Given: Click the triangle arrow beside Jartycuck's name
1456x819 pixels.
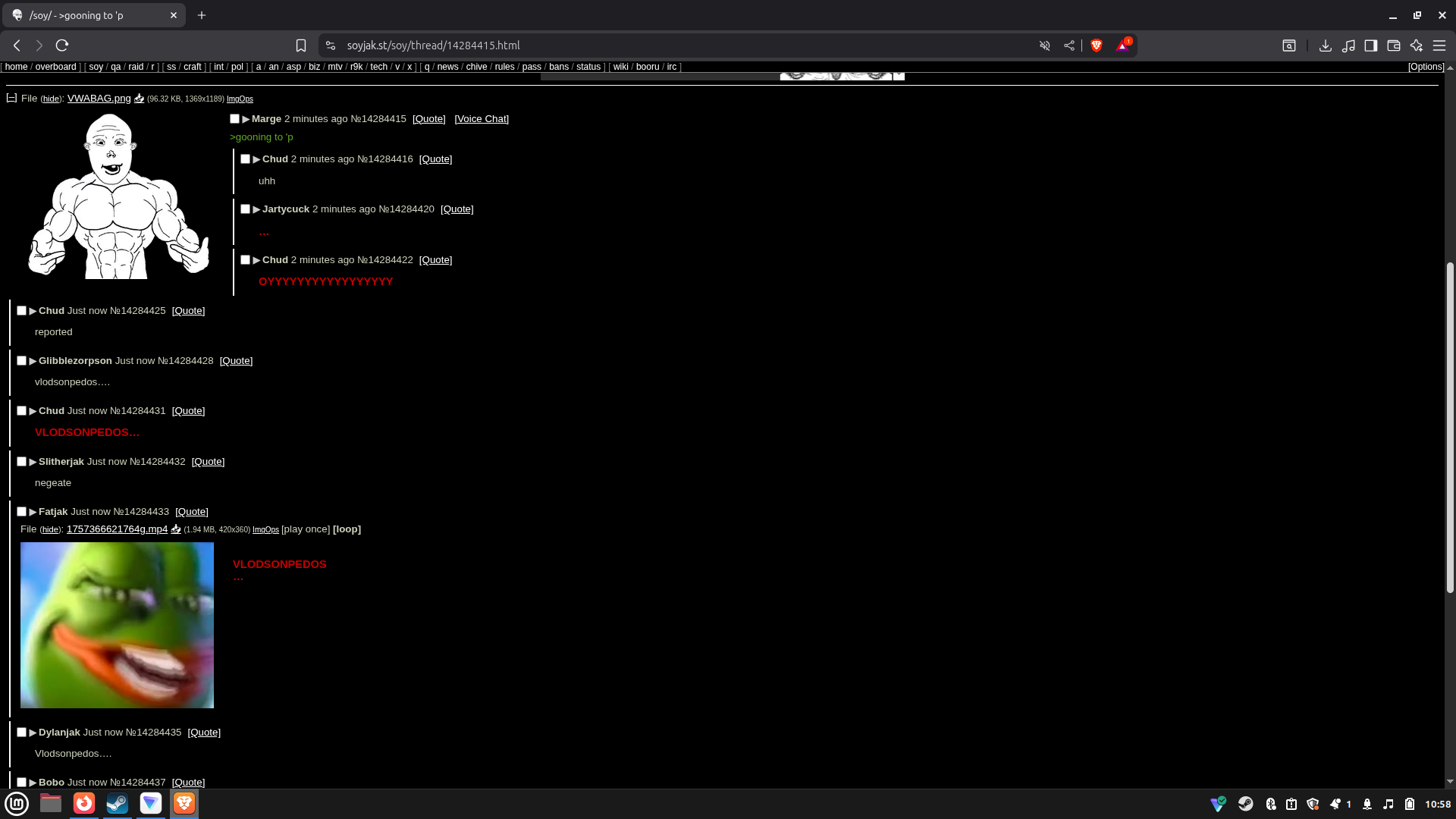Looking at the screenshot, I should click(256, 209).
